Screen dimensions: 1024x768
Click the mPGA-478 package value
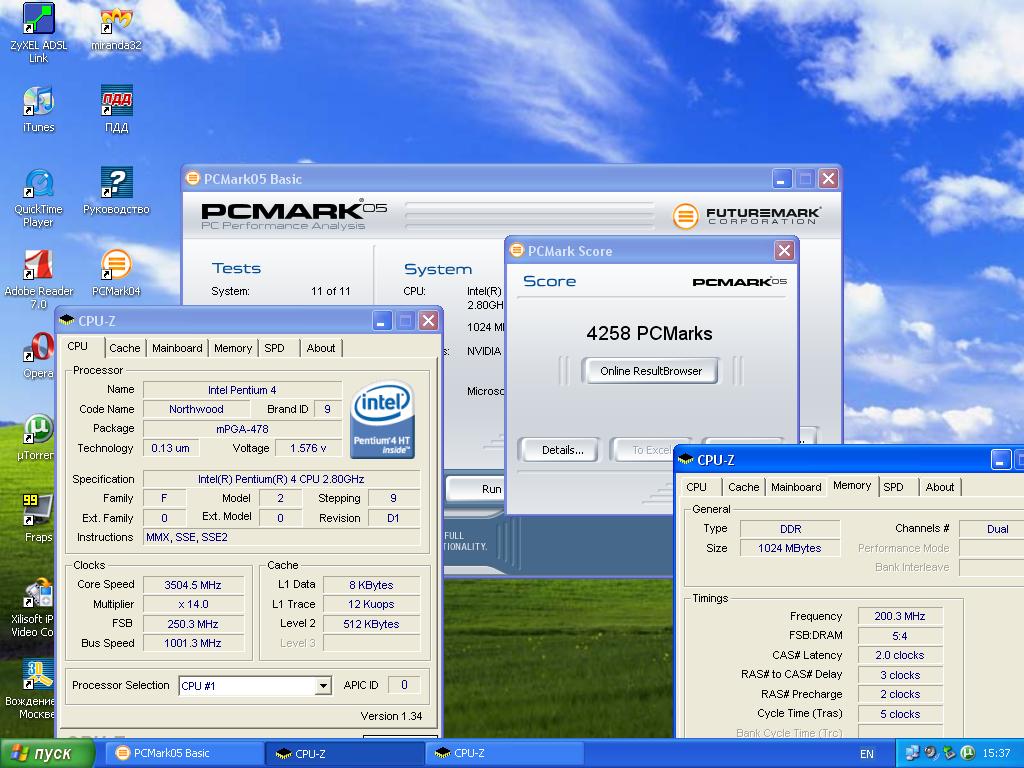click(x=242, y=429)
